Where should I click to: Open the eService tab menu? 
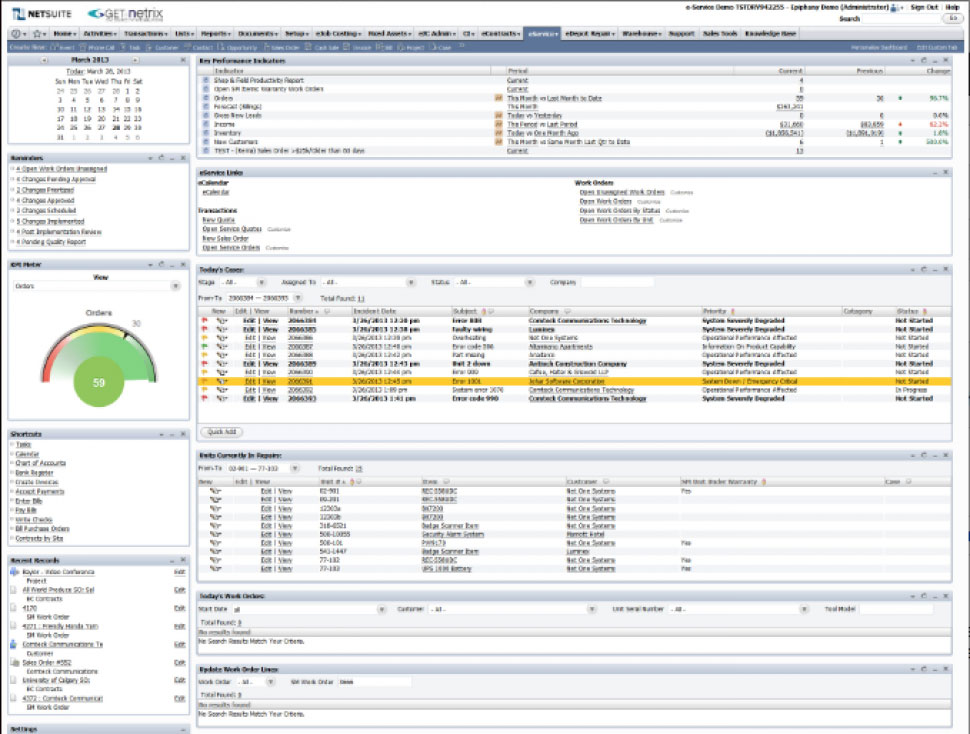click(x=543, y=33)
